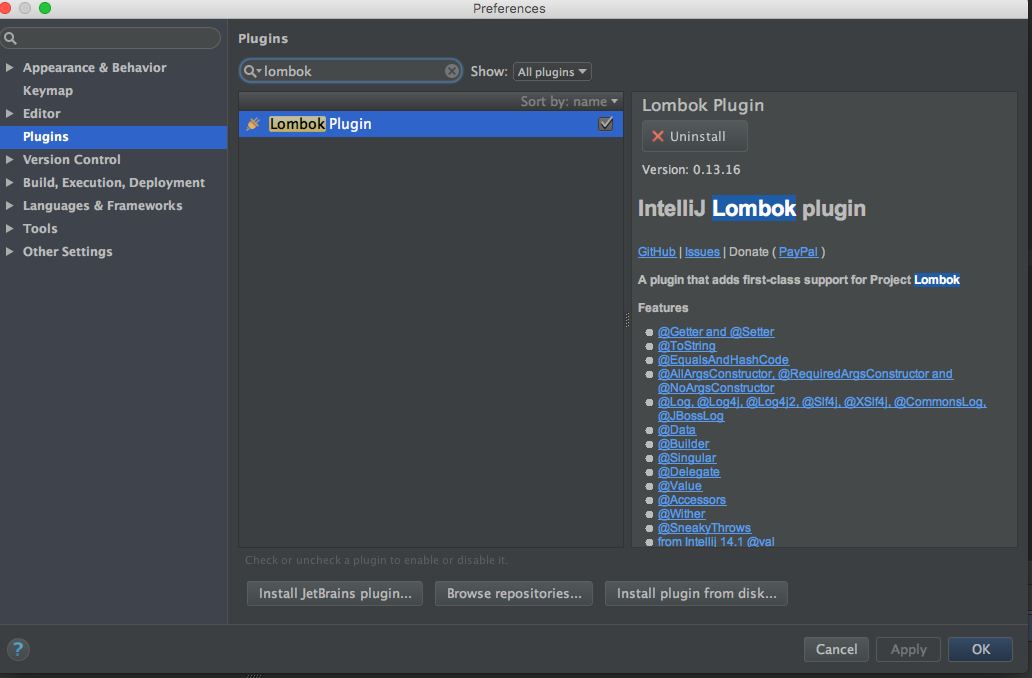This screenshot has height=678, width=1032.
Task: Open the @Wither feature link
Action: [x=681, y=513]
